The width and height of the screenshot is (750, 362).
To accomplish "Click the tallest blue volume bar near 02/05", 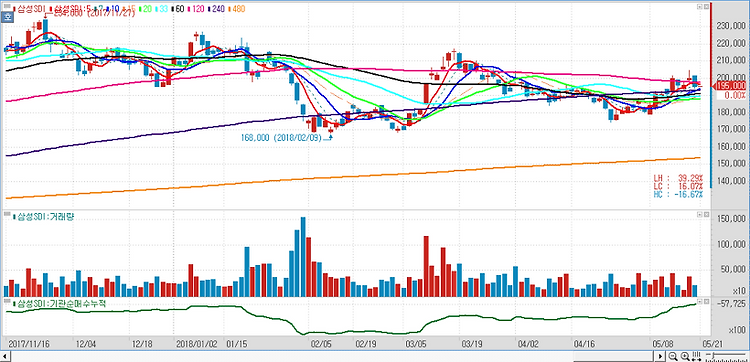I will (303, 257).
